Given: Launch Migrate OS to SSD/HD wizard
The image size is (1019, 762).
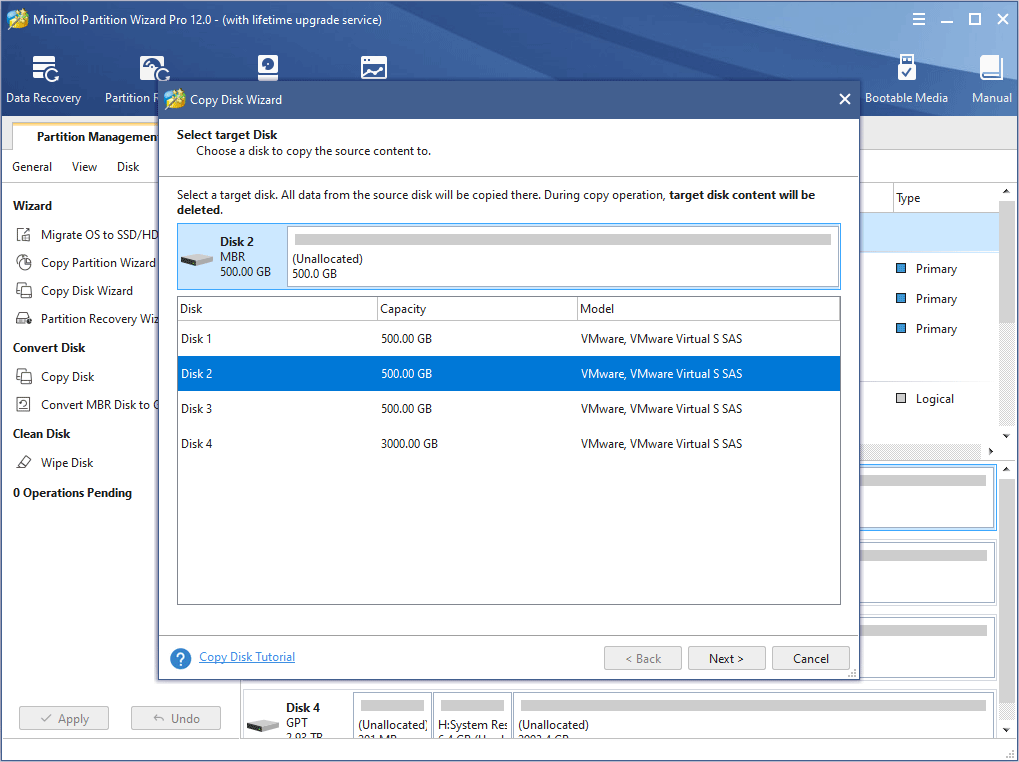Looking at the screenshot, I should click(86, 235).
